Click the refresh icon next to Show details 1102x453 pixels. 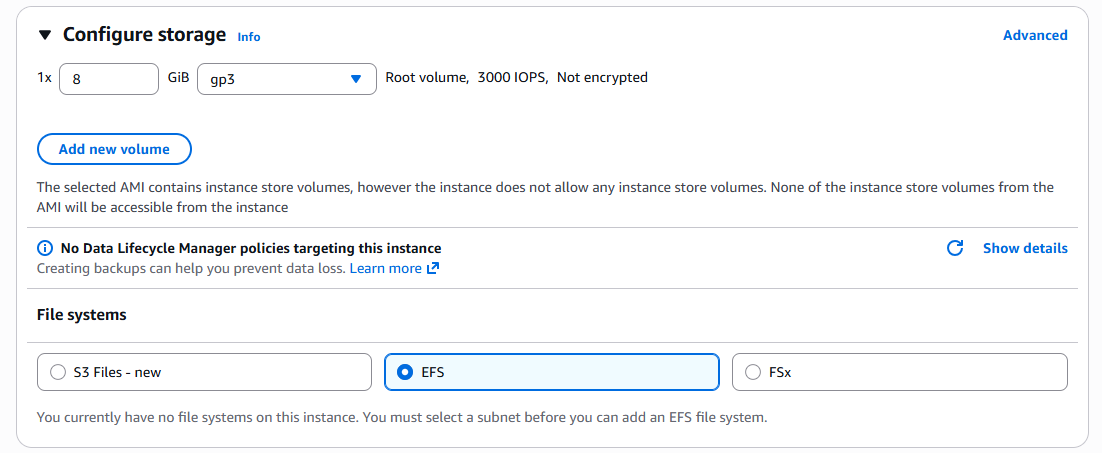tap(954, 248)
